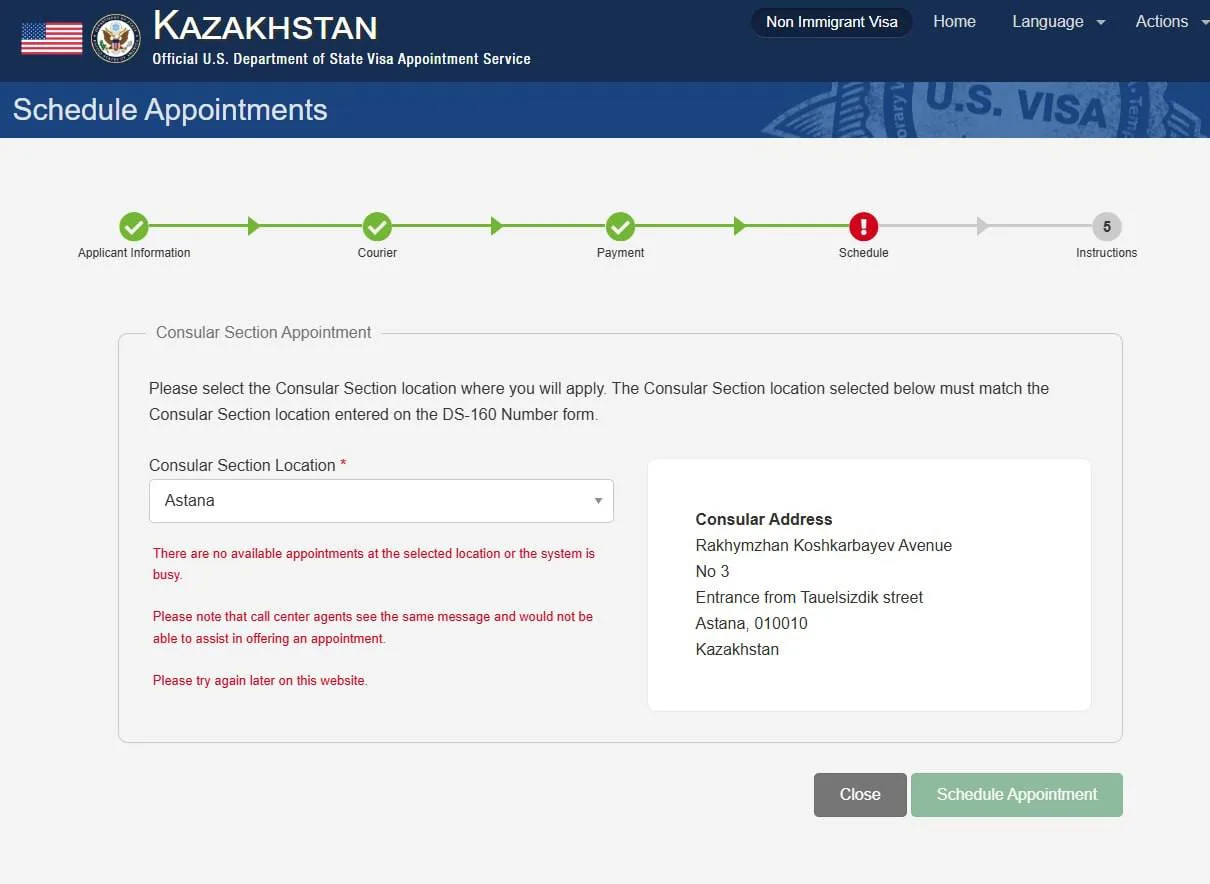This screenshot has width=1210, height=884.
Task: Click the Non Immigrant Visa badge
Action: click(x=832, y=22)
